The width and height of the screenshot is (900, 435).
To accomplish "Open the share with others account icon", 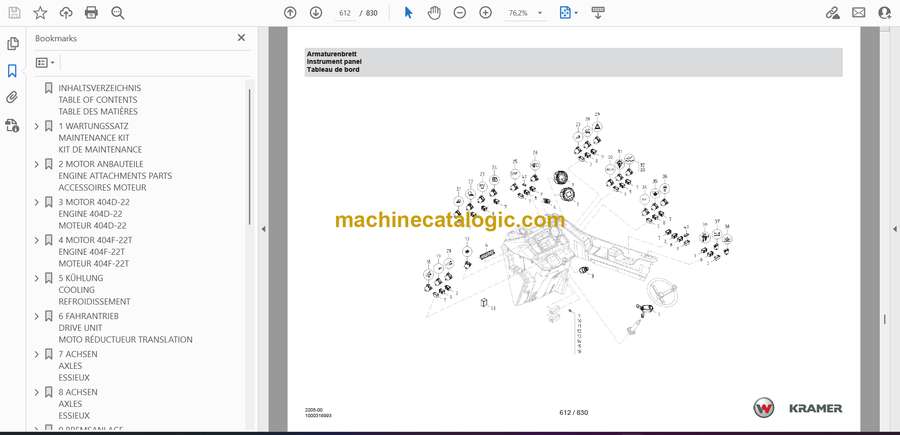I will click(x=885, y=13).
